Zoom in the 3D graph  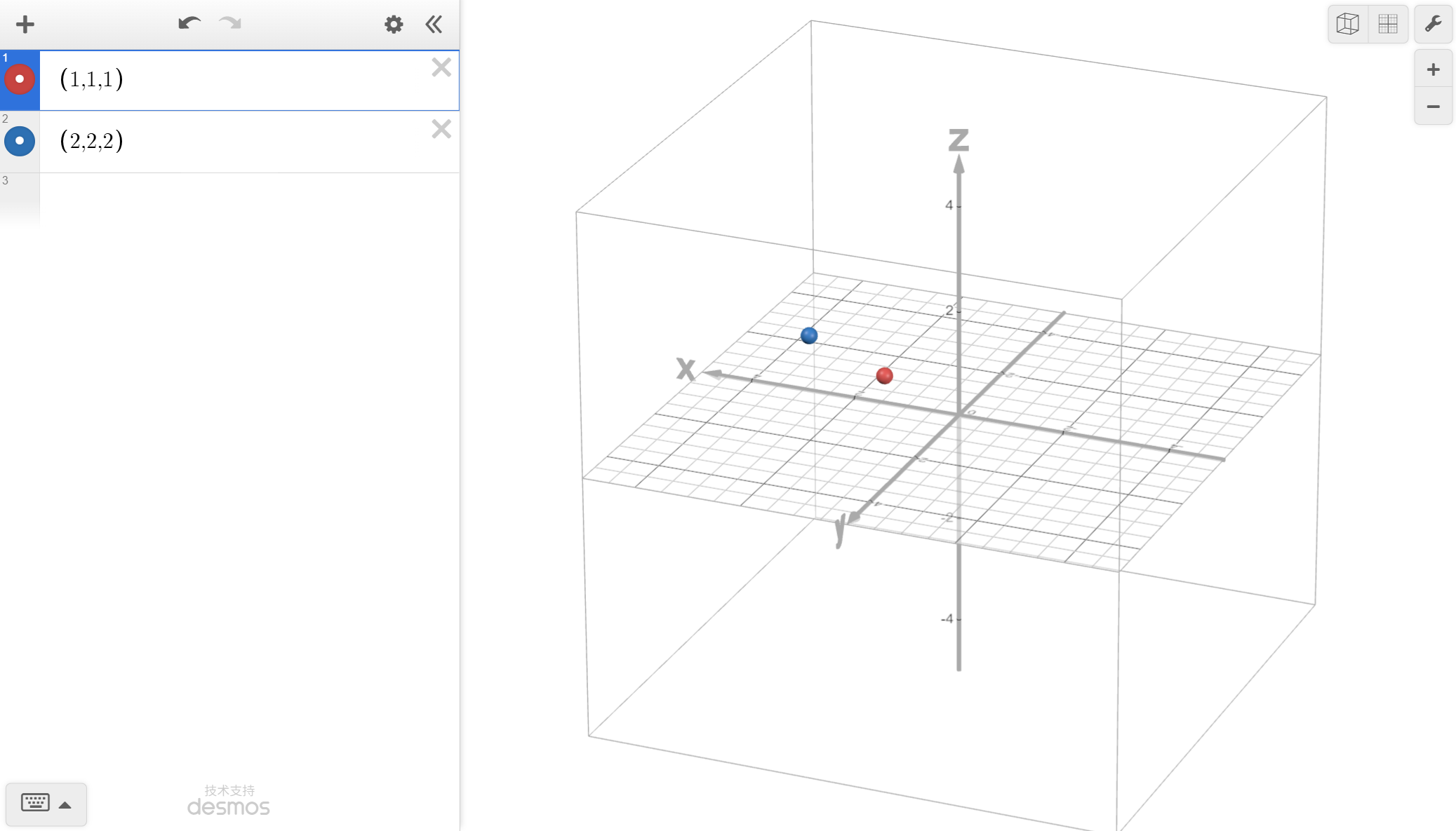[1433, 69]
